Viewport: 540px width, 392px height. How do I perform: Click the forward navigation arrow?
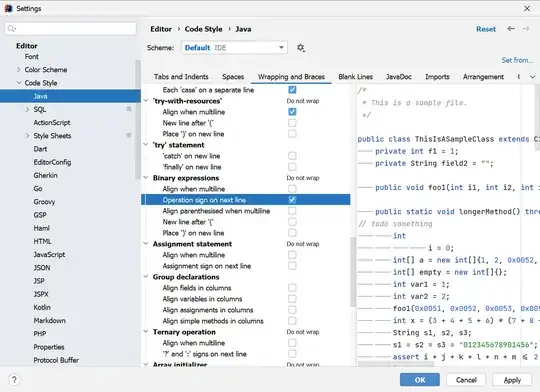pyautogui.click(x=526, y=29)
